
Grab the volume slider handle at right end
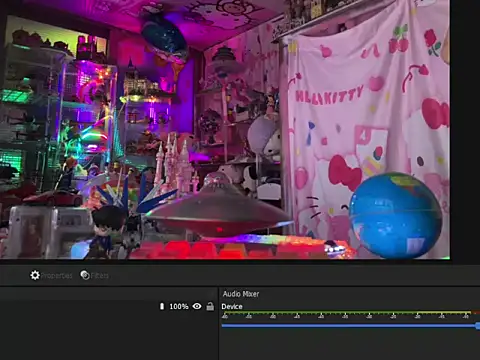click(478, 326)
